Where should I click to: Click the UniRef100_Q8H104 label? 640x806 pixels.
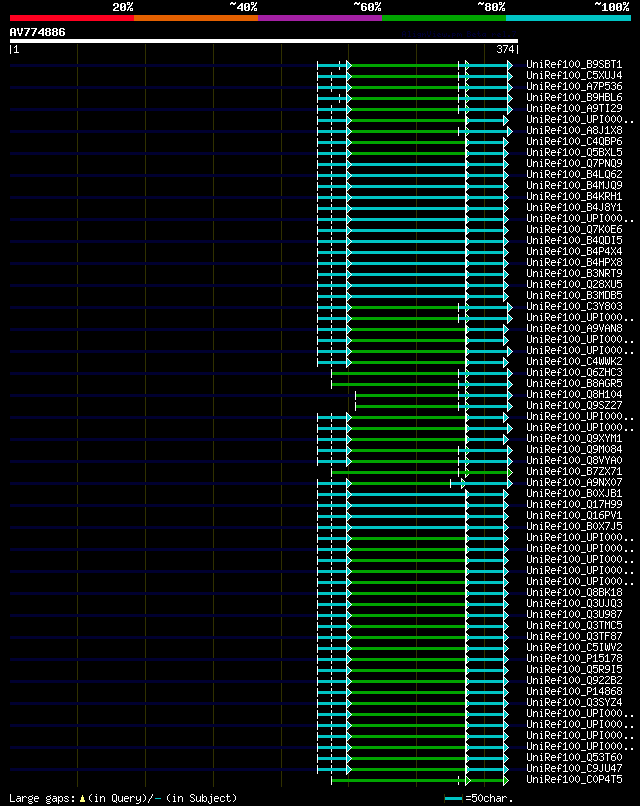[574, 394]
